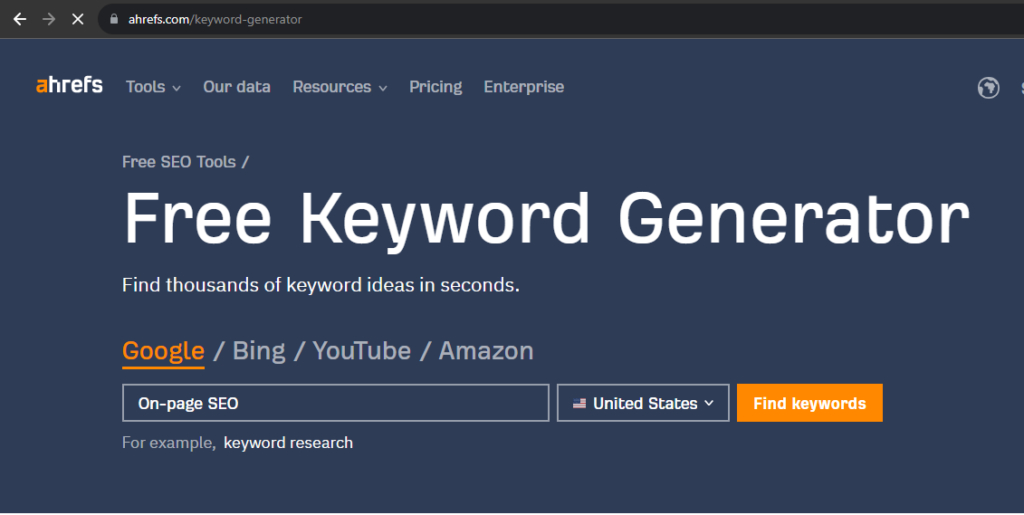Viewport: 1024px width, 515px height.
Task: Click the browser back arrow
Action: click(20, 19)
